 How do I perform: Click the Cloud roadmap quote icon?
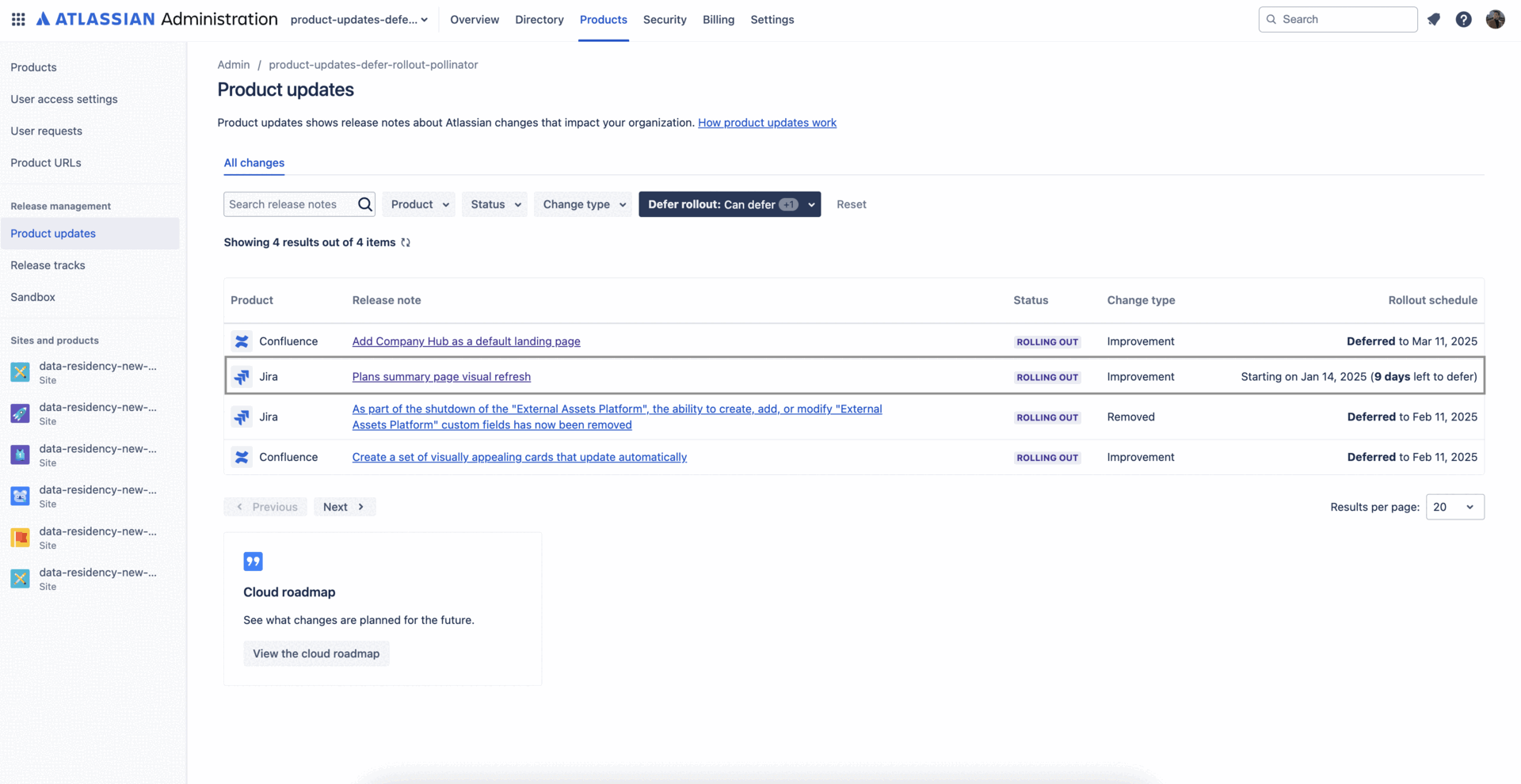(253, 561)
